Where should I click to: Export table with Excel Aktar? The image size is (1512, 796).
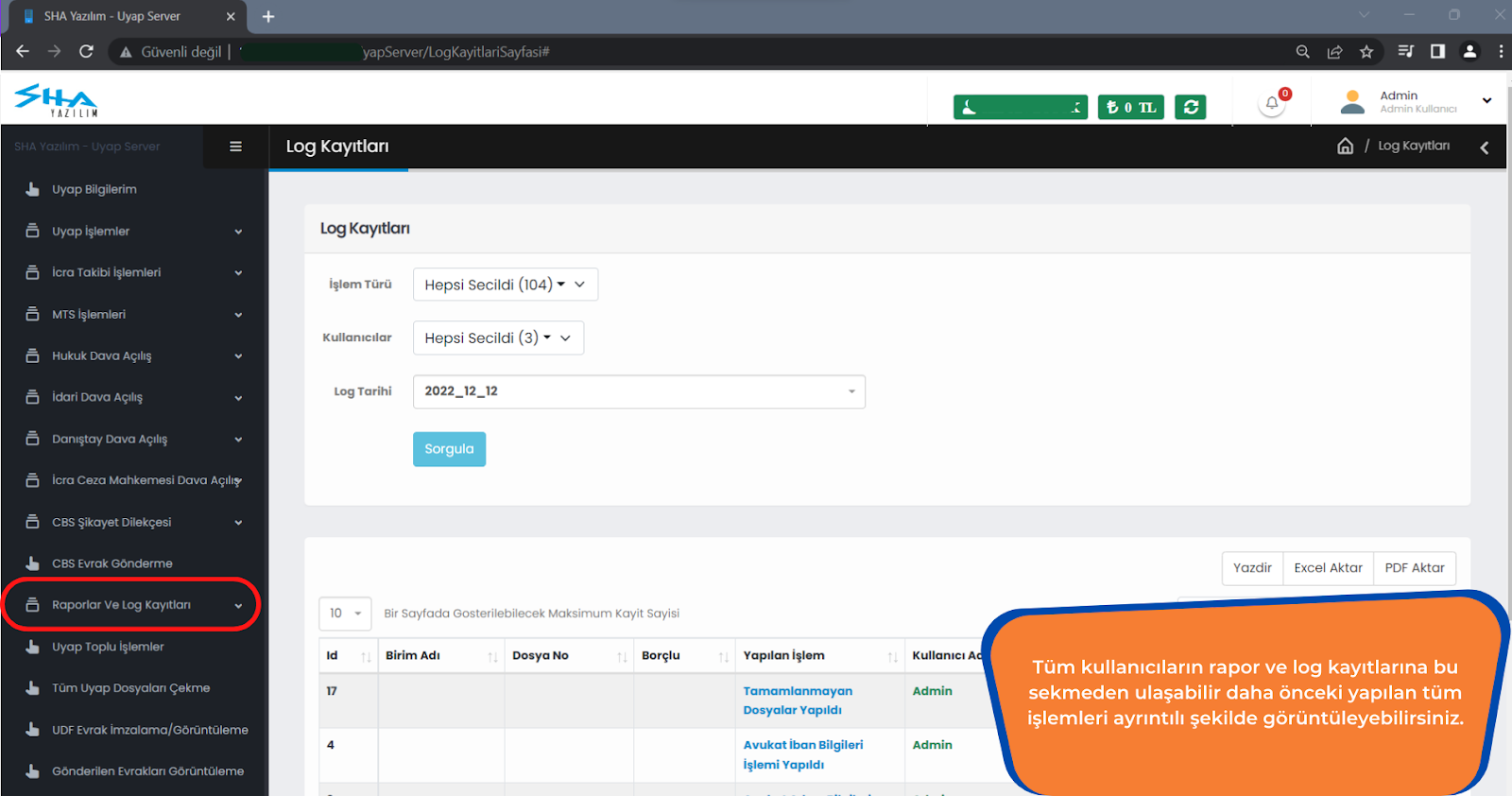click(1328, 568)
